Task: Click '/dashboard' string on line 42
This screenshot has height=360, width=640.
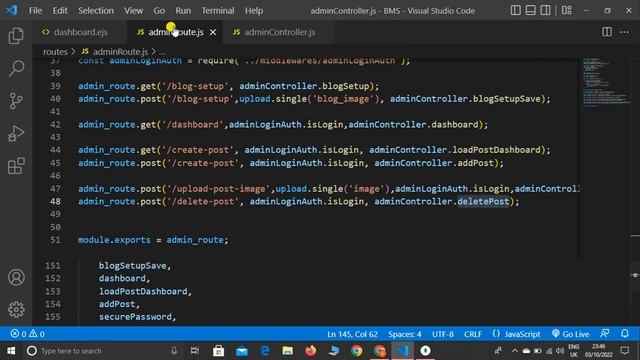Action: click(x=193, y=124)
